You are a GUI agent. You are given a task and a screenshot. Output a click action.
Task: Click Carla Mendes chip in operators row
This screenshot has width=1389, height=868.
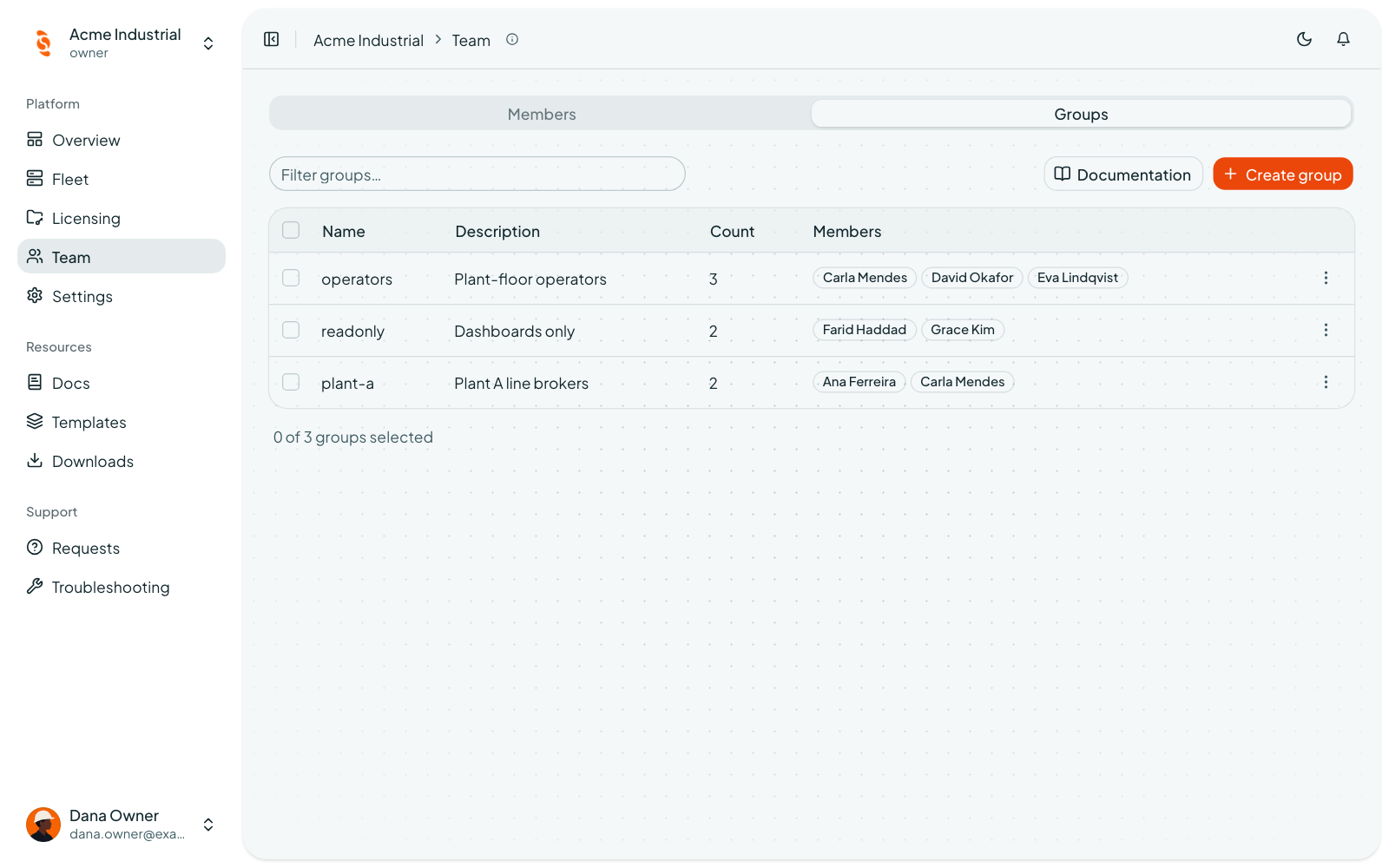865,278
